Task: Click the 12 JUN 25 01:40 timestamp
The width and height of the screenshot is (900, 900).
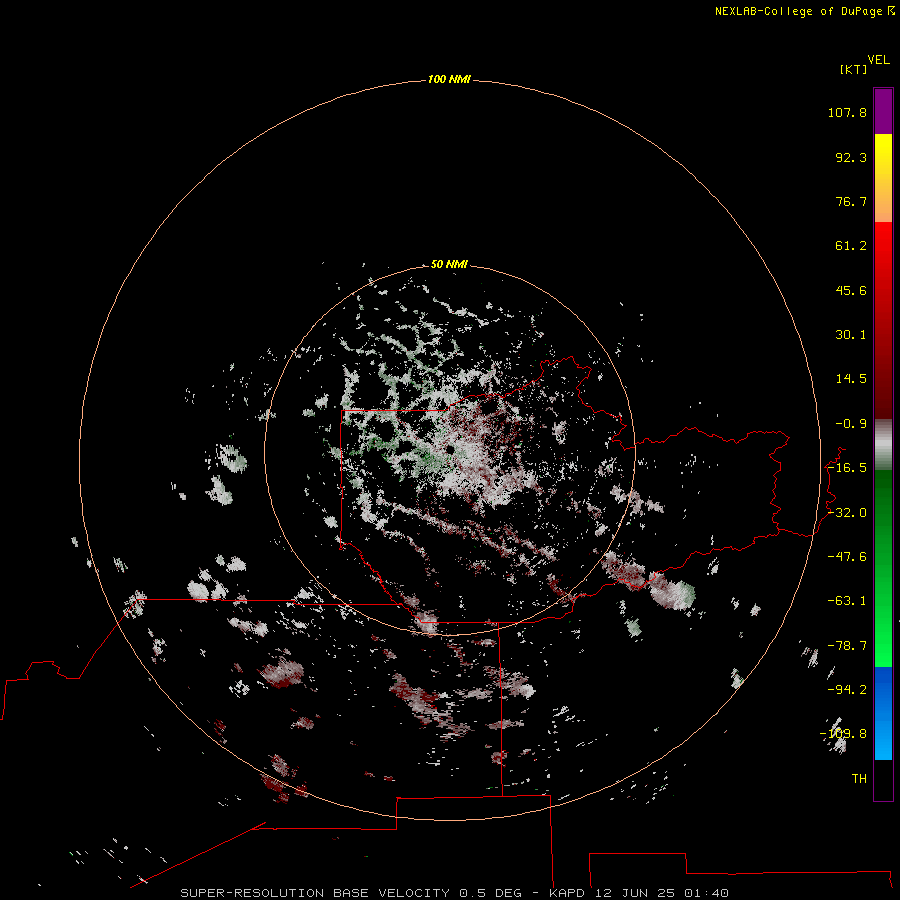Action: pos(662,893)
